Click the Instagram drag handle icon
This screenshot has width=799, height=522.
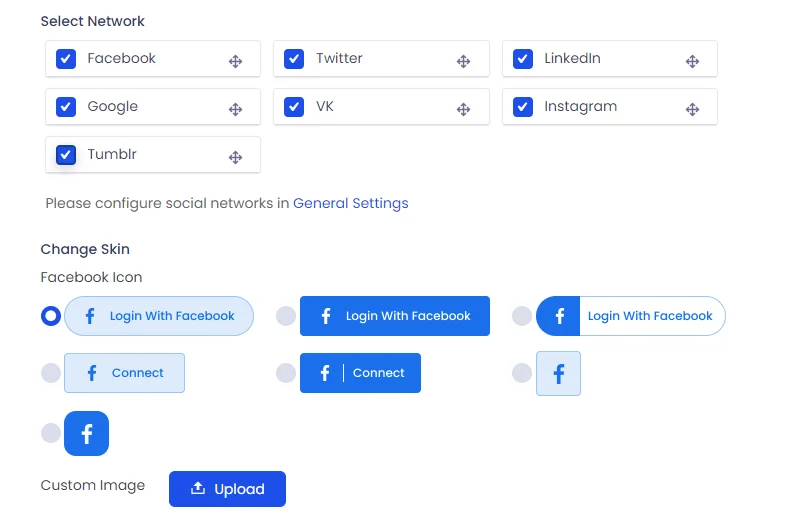point(692,109)
